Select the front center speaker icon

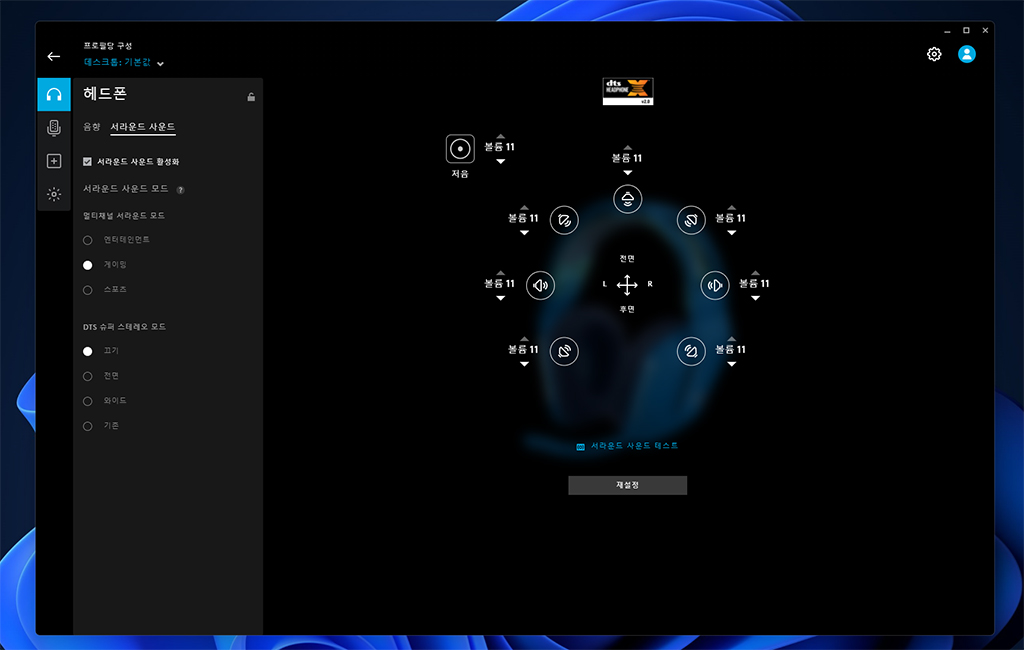tap(627, 199)
